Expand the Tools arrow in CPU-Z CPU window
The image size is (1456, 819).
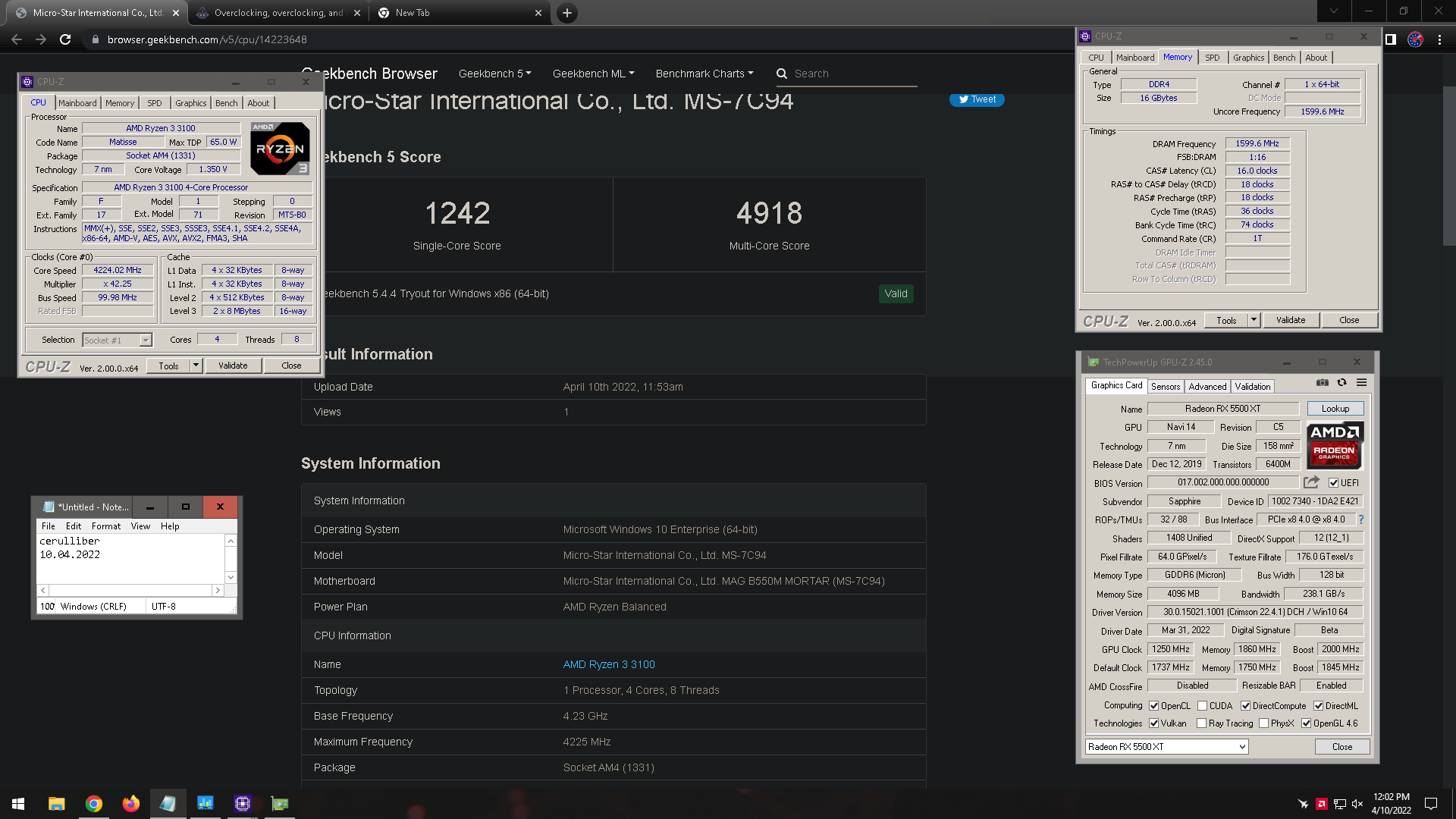click(x=196, y=366)
